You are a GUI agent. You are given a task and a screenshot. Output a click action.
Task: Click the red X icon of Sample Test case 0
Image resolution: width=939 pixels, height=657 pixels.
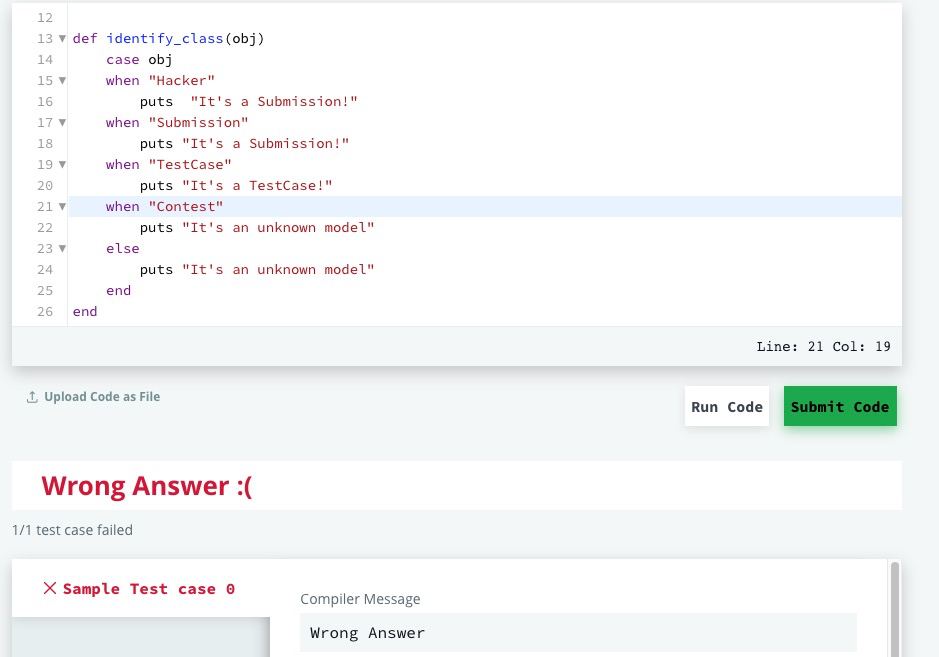(x=50, y=588)
